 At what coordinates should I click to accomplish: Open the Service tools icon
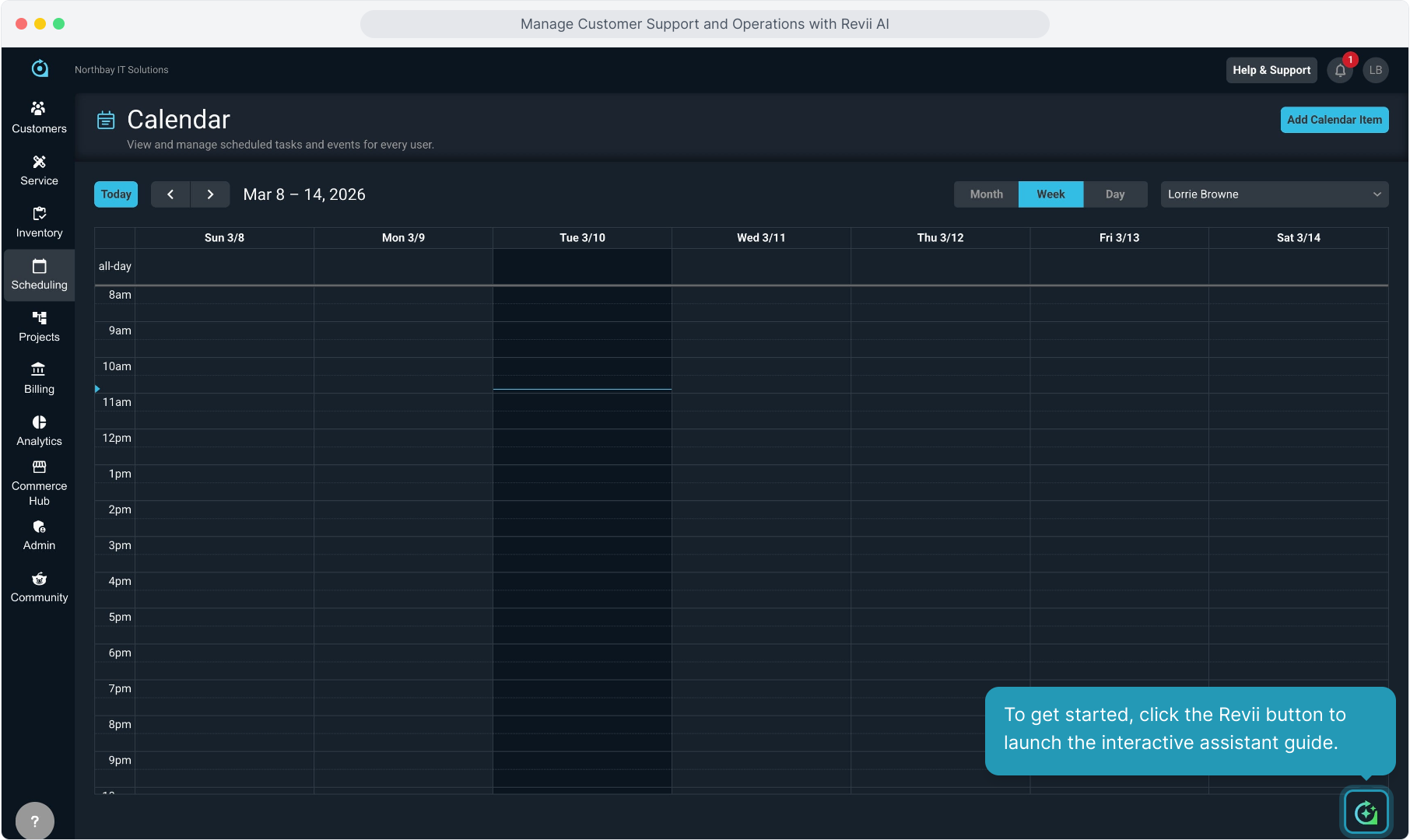coord(39,162)
